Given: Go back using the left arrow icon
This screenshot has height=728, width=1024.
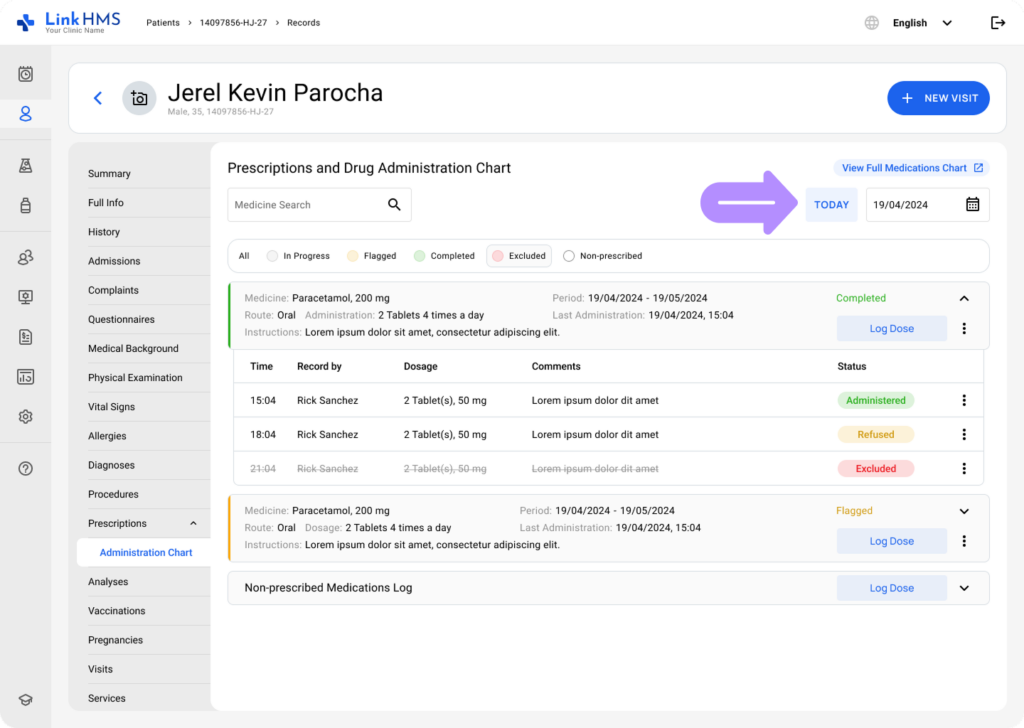Looking at the screenshot, I should pyautogui.click(x=97, y=98).
